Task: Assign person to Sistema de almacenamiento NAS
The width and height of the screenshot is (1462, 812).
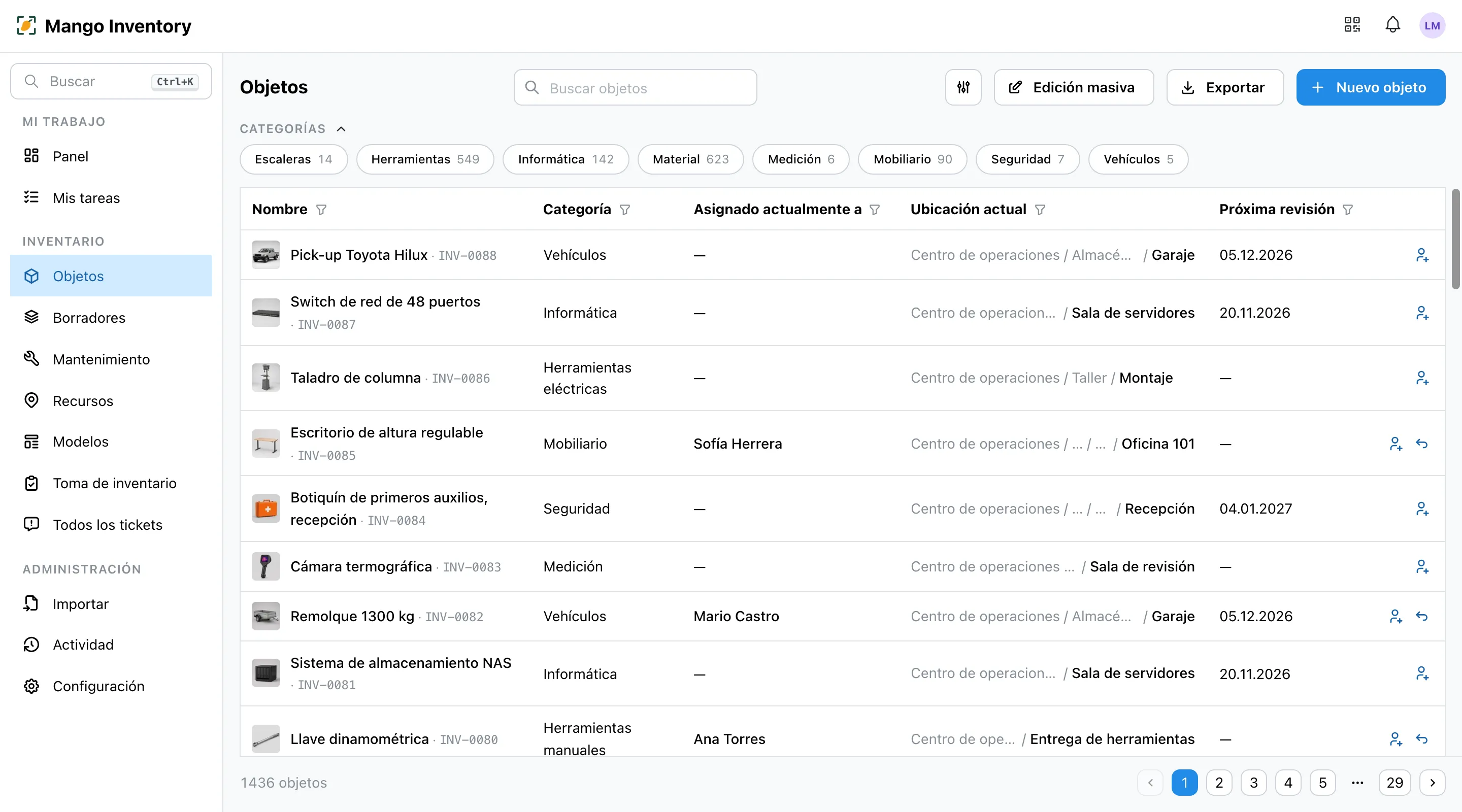Action: pos(1422,673)
